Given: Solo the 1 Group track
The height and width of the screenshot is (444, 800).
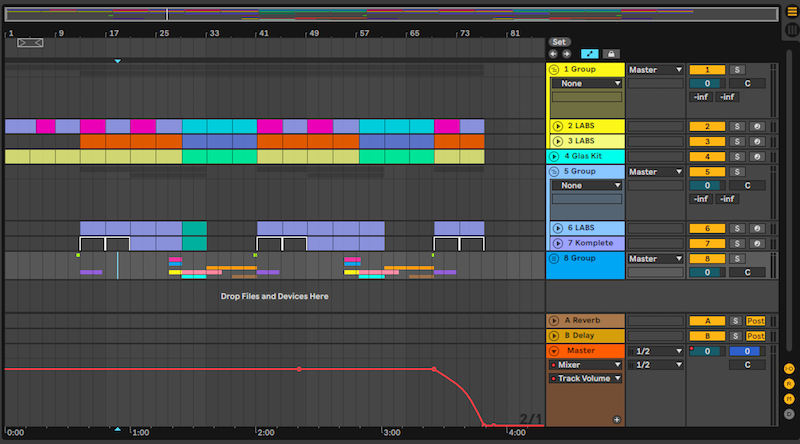Looking at the screenshot, I should point(737,70).
